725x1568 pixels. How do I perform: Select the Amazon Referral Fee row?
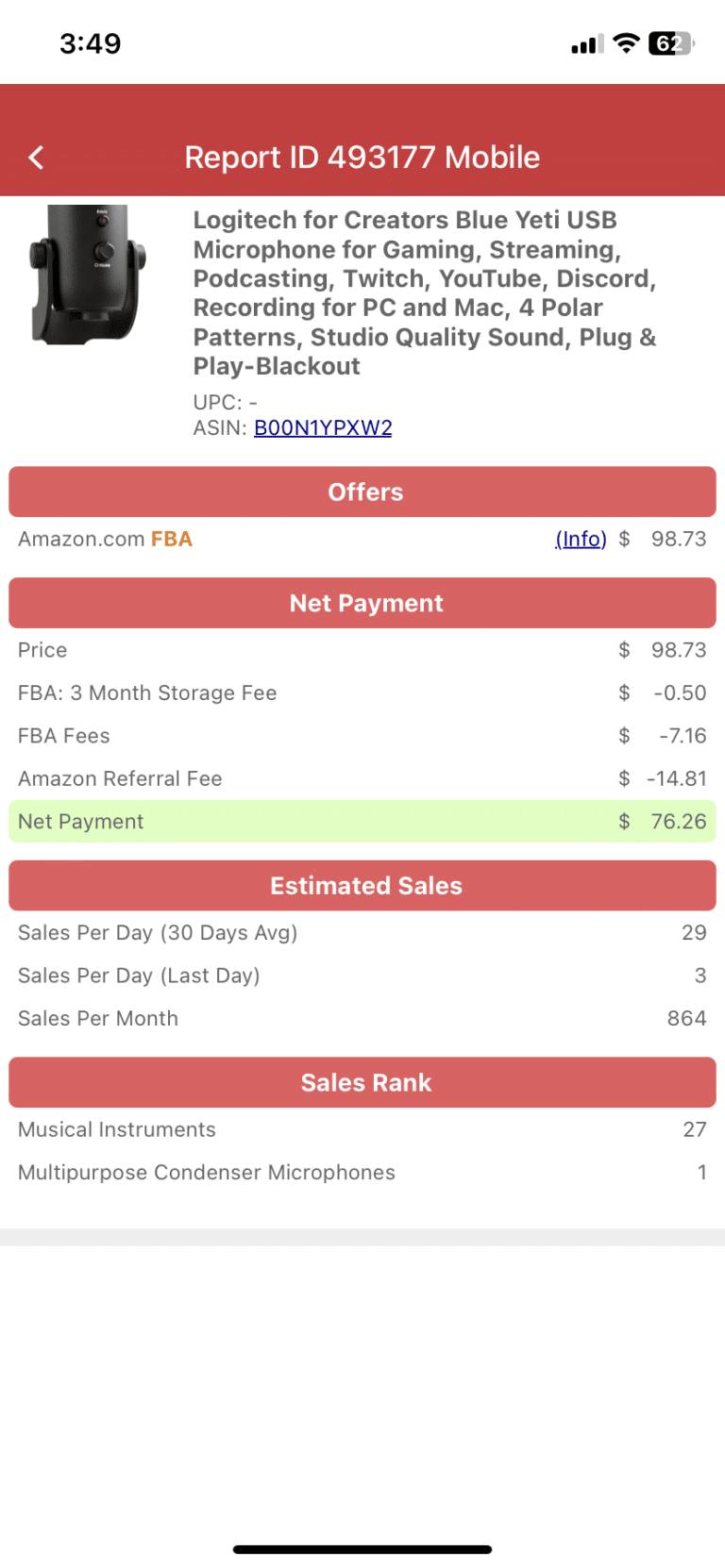tap(362, 778)
